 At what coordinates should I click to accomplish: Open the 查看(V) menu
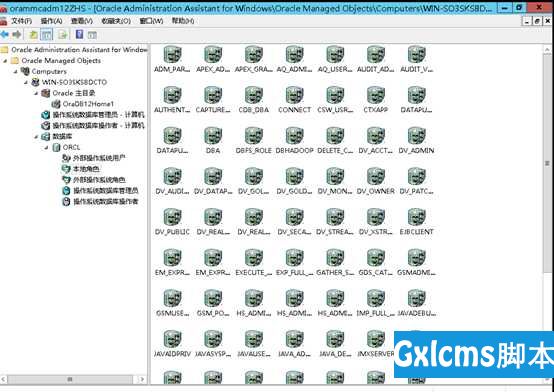tap(82, 21)
